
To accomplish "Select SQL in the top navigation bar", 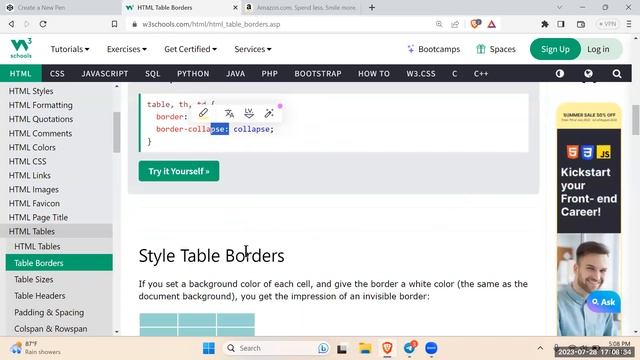I will 152,73.
